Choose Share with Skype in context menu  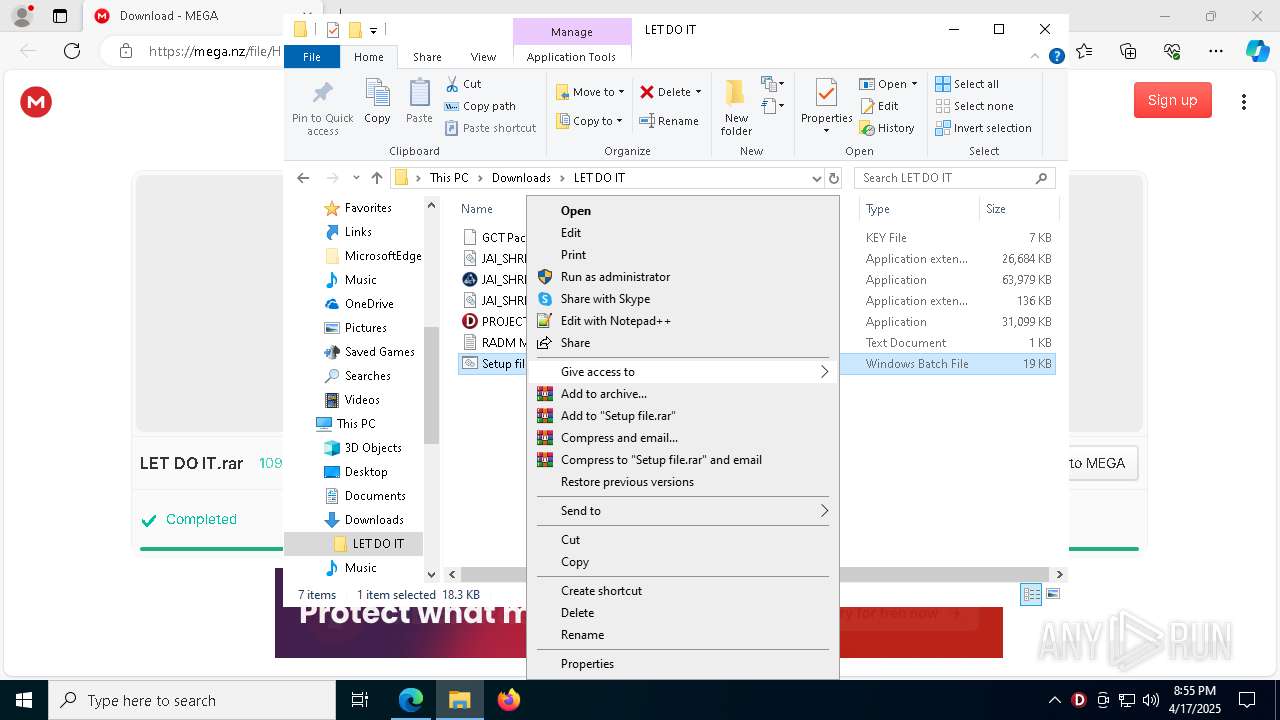pyautogui.click(x=683, y=299)
